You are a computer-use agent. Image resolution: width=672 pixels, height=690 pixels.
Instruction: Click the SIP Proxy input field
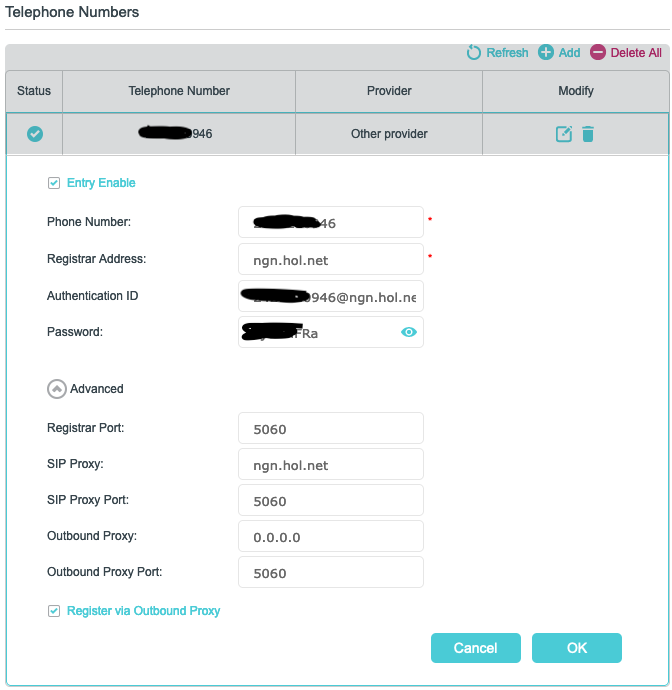coord(331,464)
